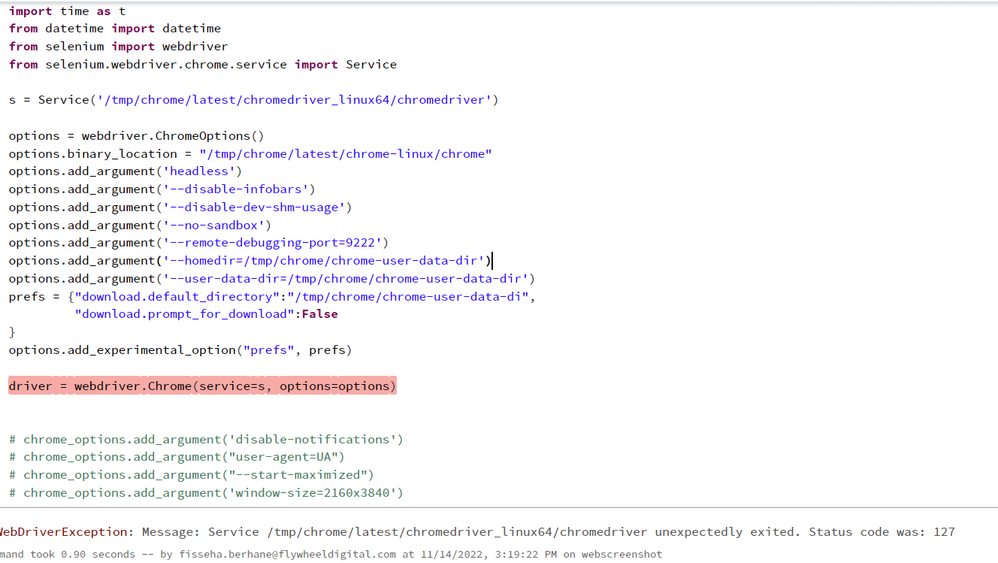Place cursor in the '--homedir' argument line

tap(250, 261)
